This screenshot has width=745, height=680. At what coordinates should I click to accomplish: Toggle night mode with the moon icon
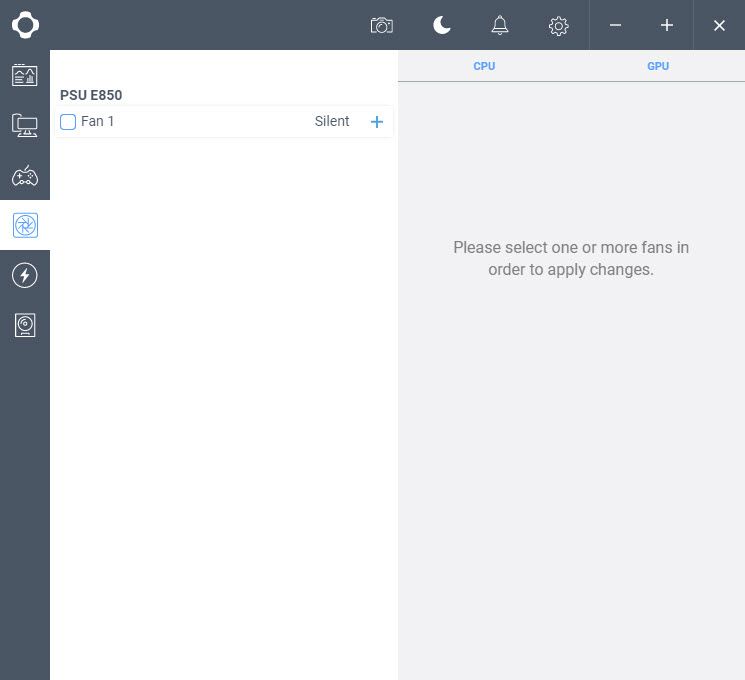click(442, 25)
